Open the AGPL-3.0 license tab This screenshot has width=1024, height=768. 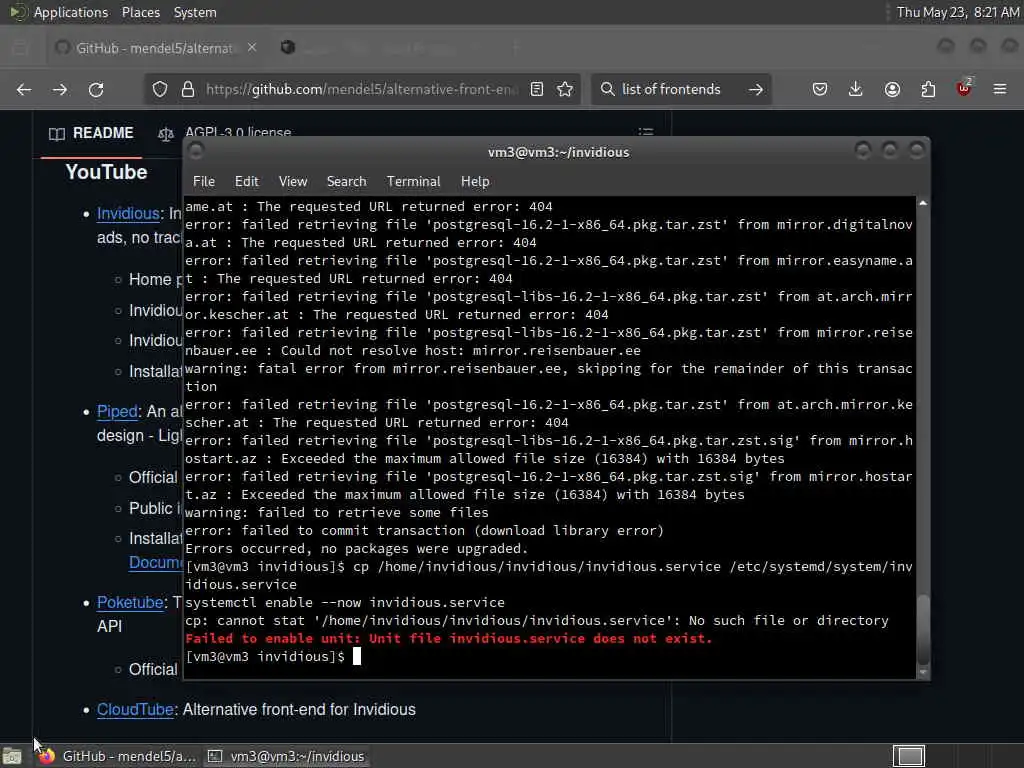225,133
